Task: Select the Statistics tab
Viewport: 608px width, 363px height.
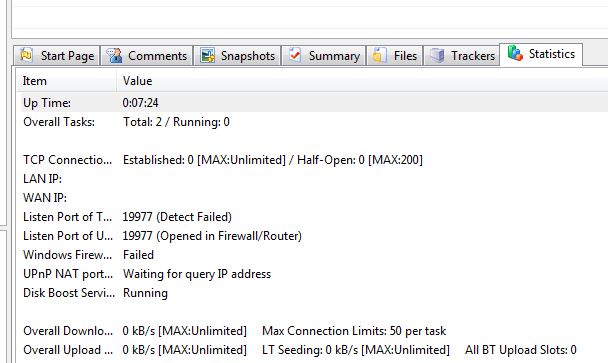Action: tap(541, 54)
